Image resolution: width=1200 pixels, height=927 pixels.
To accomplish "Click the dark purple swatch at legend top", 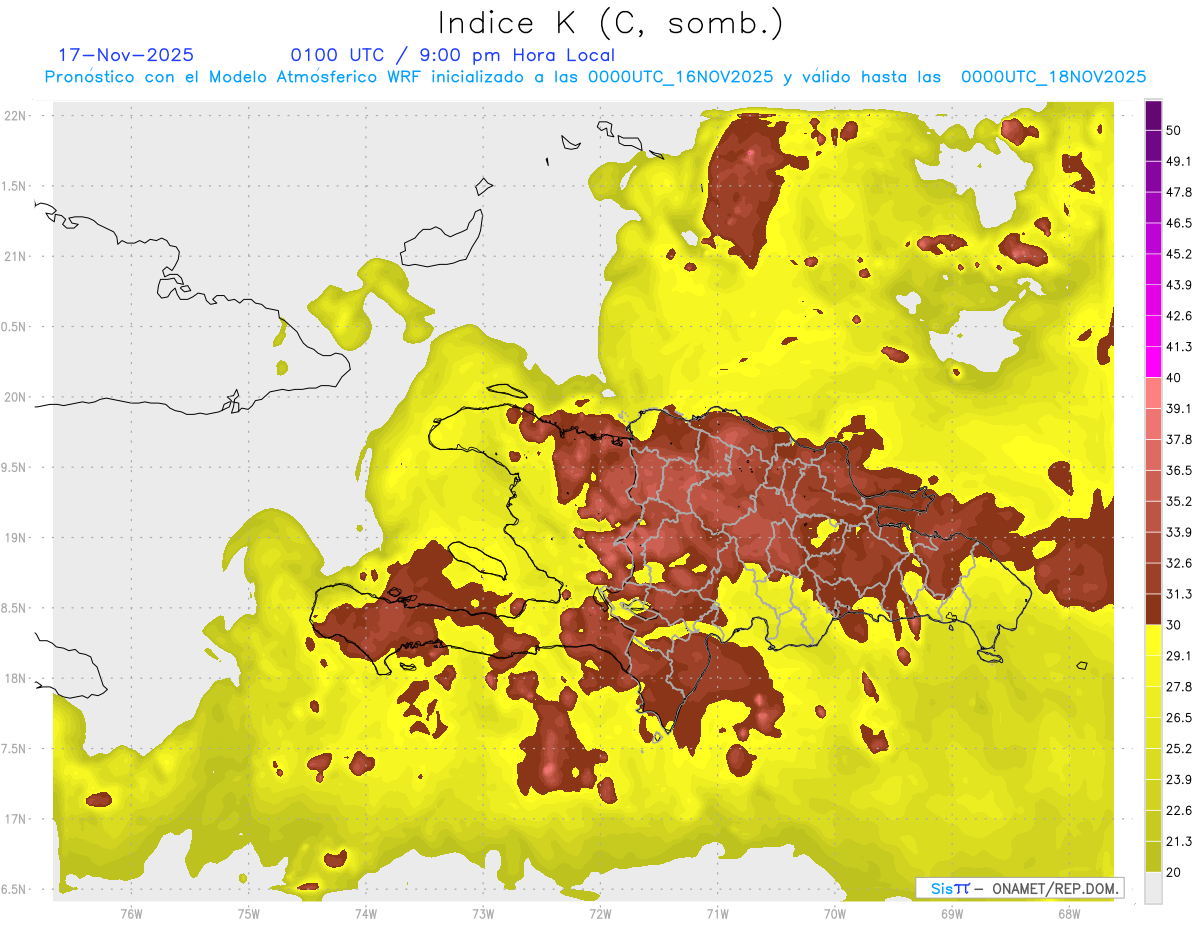I will (1153, 116).
